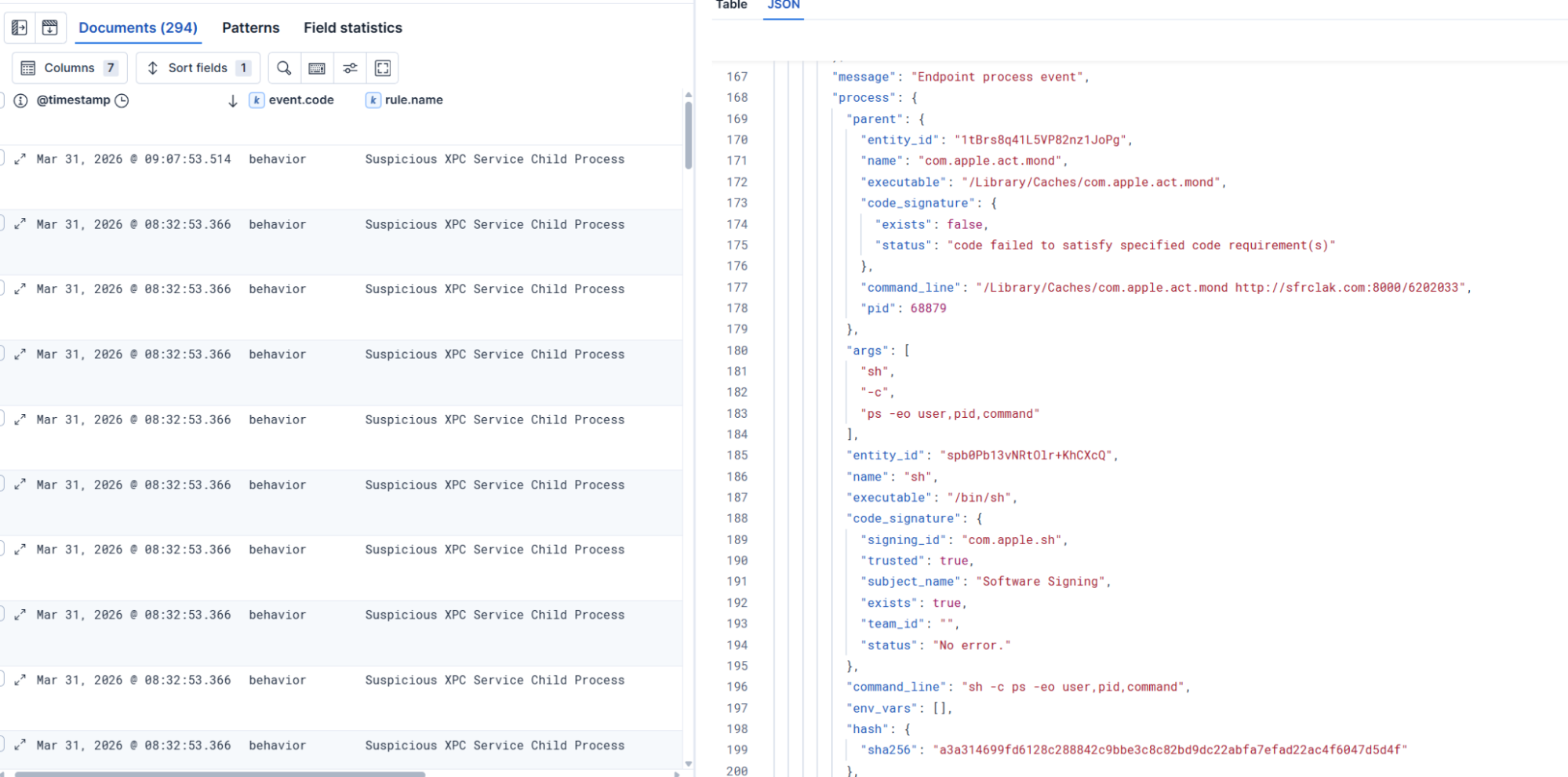1568x777 pixels.
Task: Click the rule name in the 09:07:53.514 row
Action: [x=495, y=159]
